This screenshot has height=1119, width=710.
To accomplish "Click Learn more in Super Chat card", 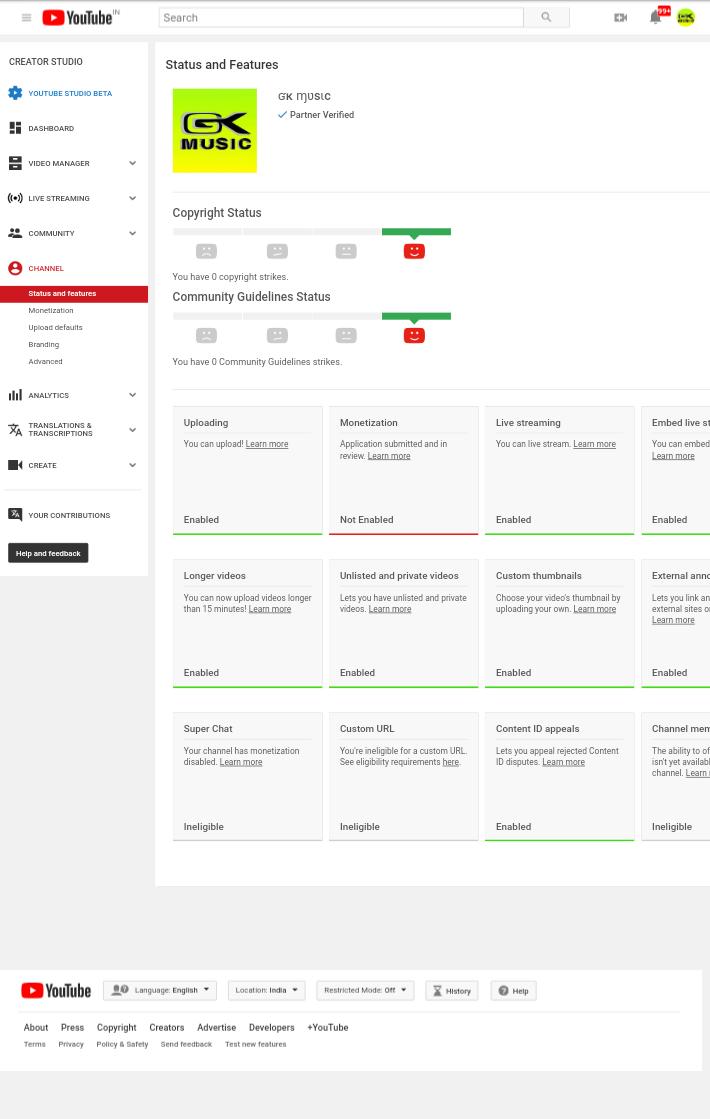I will pos(240,762).
